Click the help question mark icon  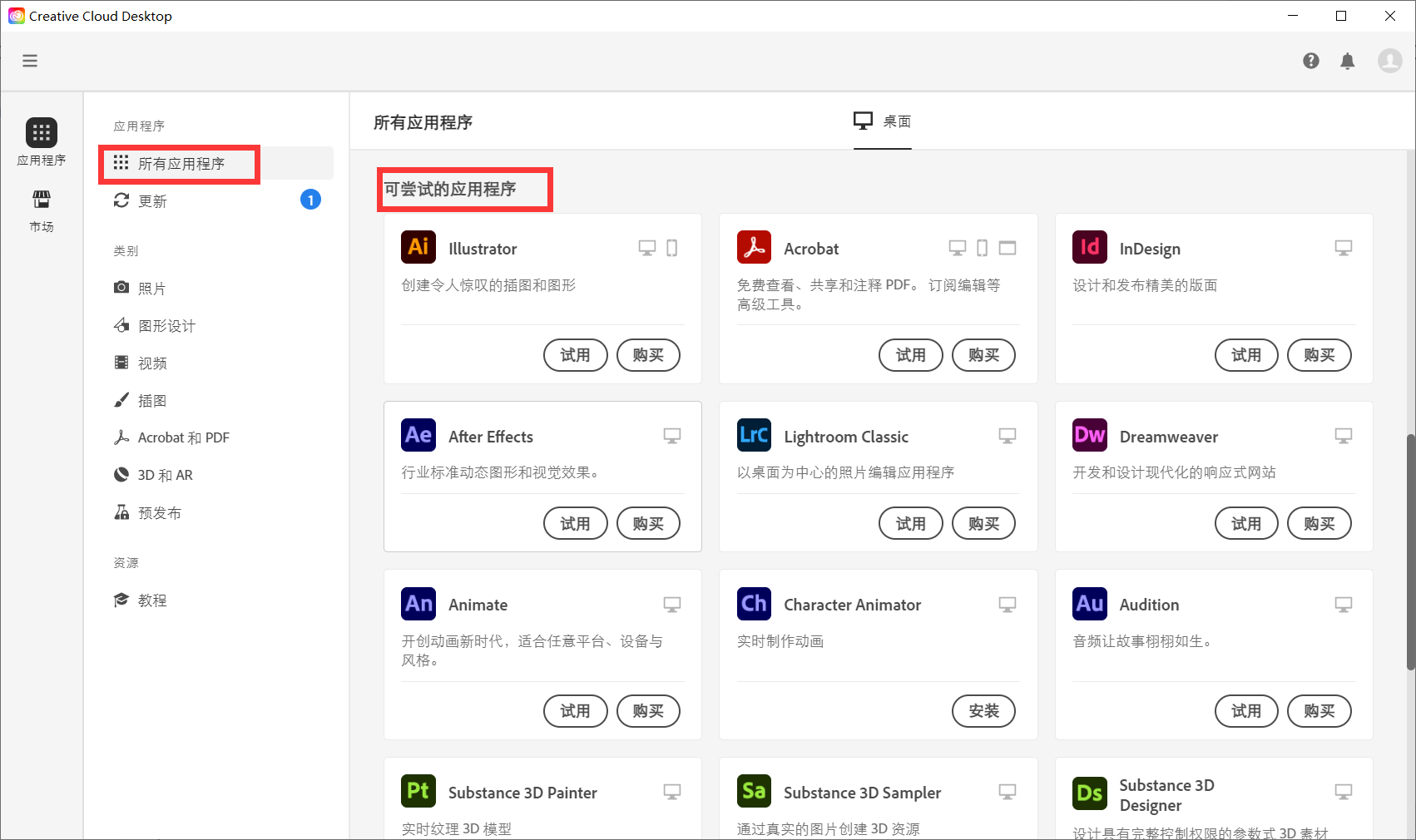click(1311, 61)
